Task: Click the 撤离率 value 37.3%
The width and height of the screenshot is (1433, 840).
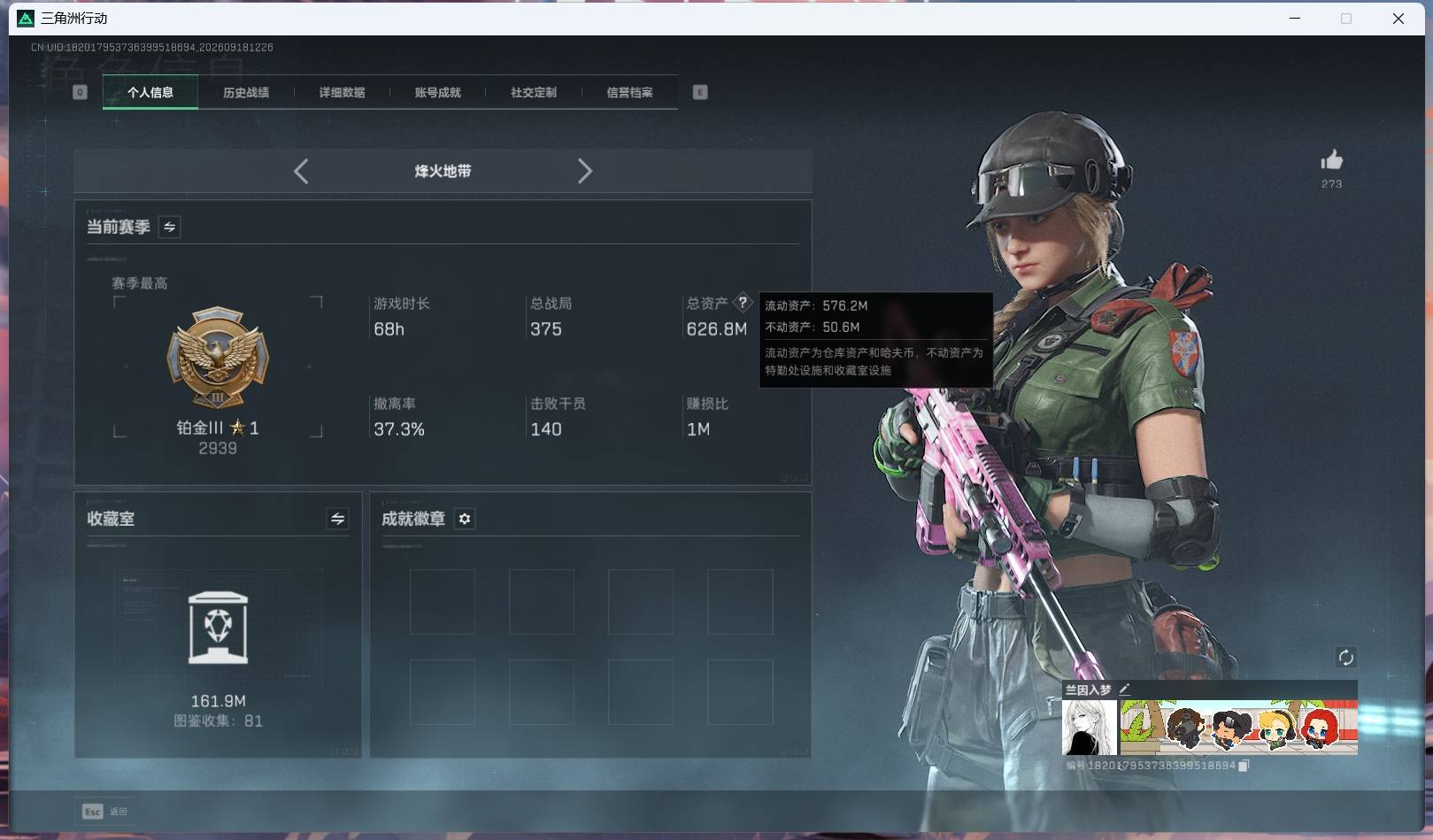Action: pos(399,429)
